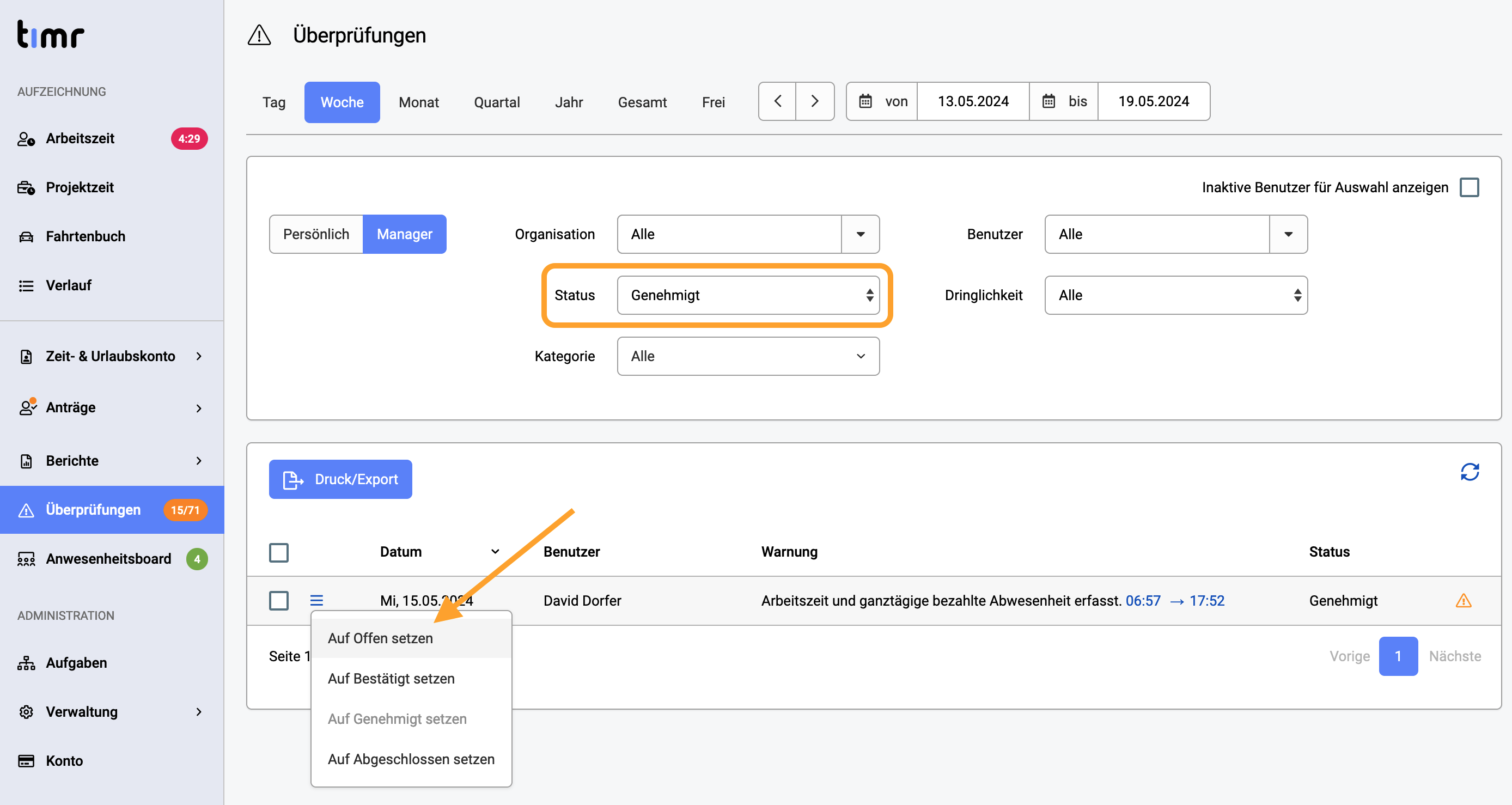
Task: Choose 'Auf Abgeschlossen setzen'
Action: pos(411,759)
